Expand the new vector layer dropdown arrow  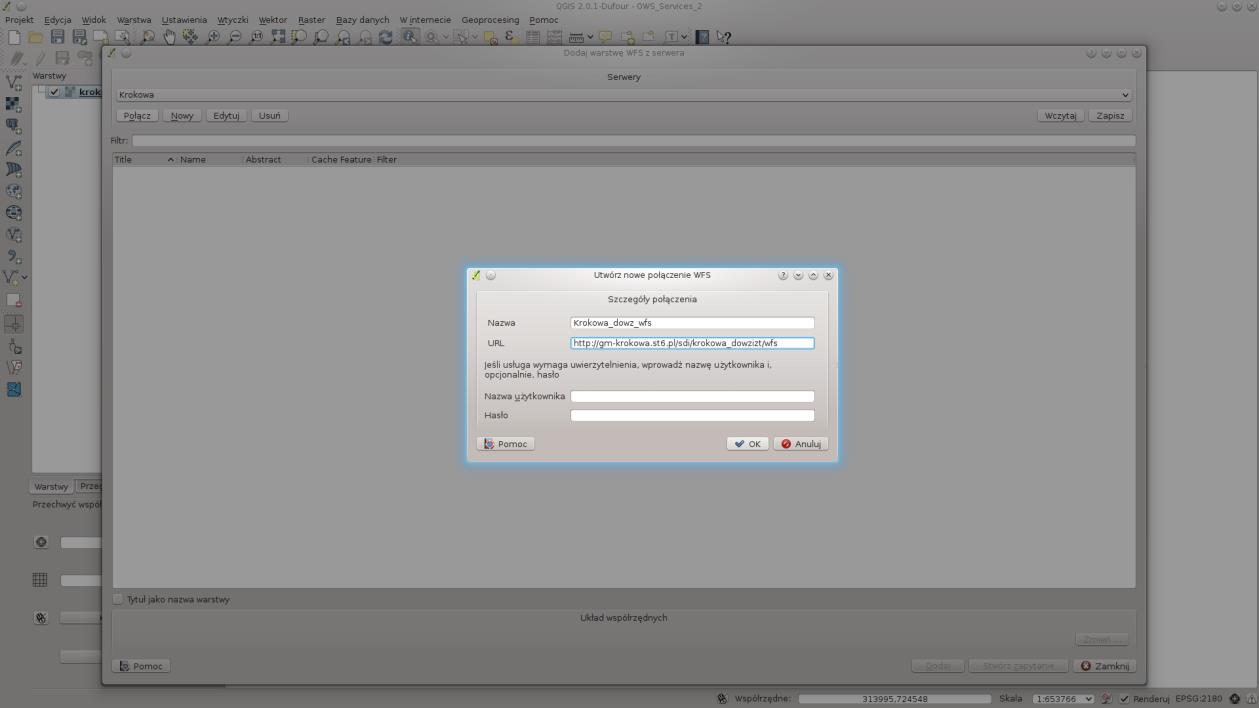(x=24, y=279)
